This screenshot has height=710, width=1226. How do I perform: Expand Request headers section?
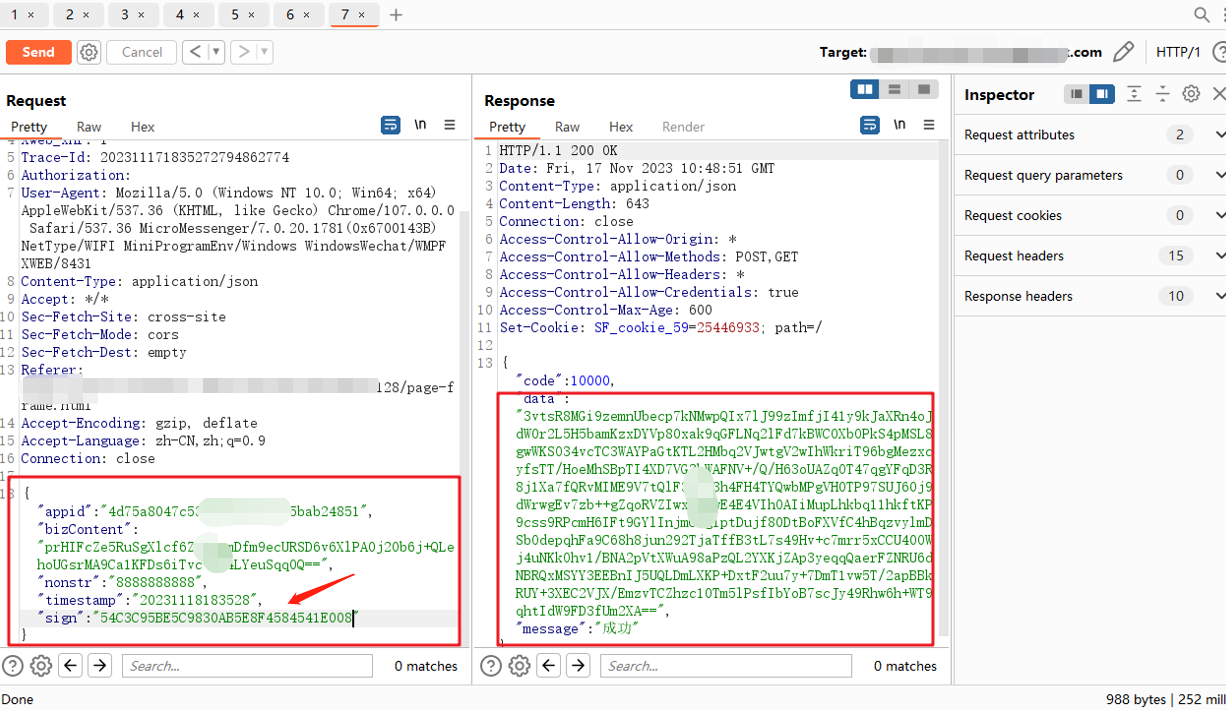click(1090, 256)
